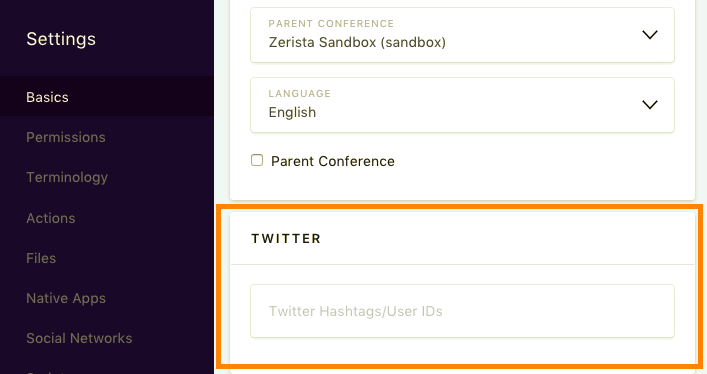707x374 pixels.
Task: Open Social Networks settings
Action: pos(79,338)
